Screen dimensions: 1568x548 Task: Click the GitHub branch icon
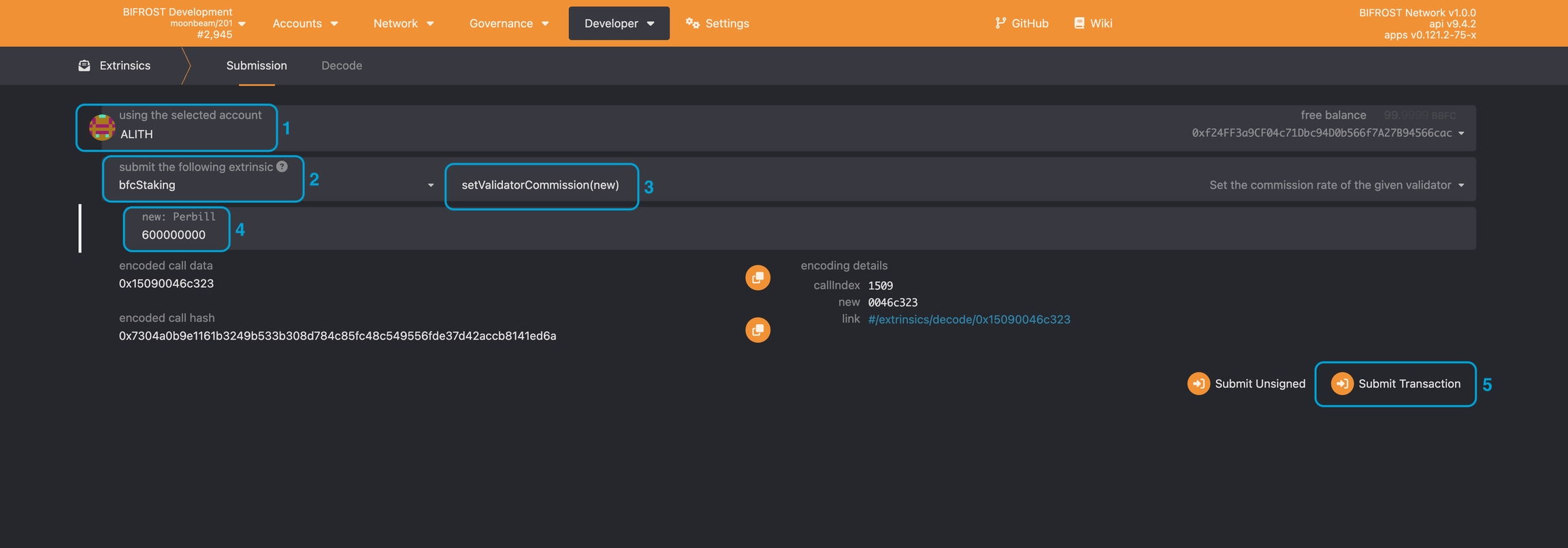[1000, 23]
